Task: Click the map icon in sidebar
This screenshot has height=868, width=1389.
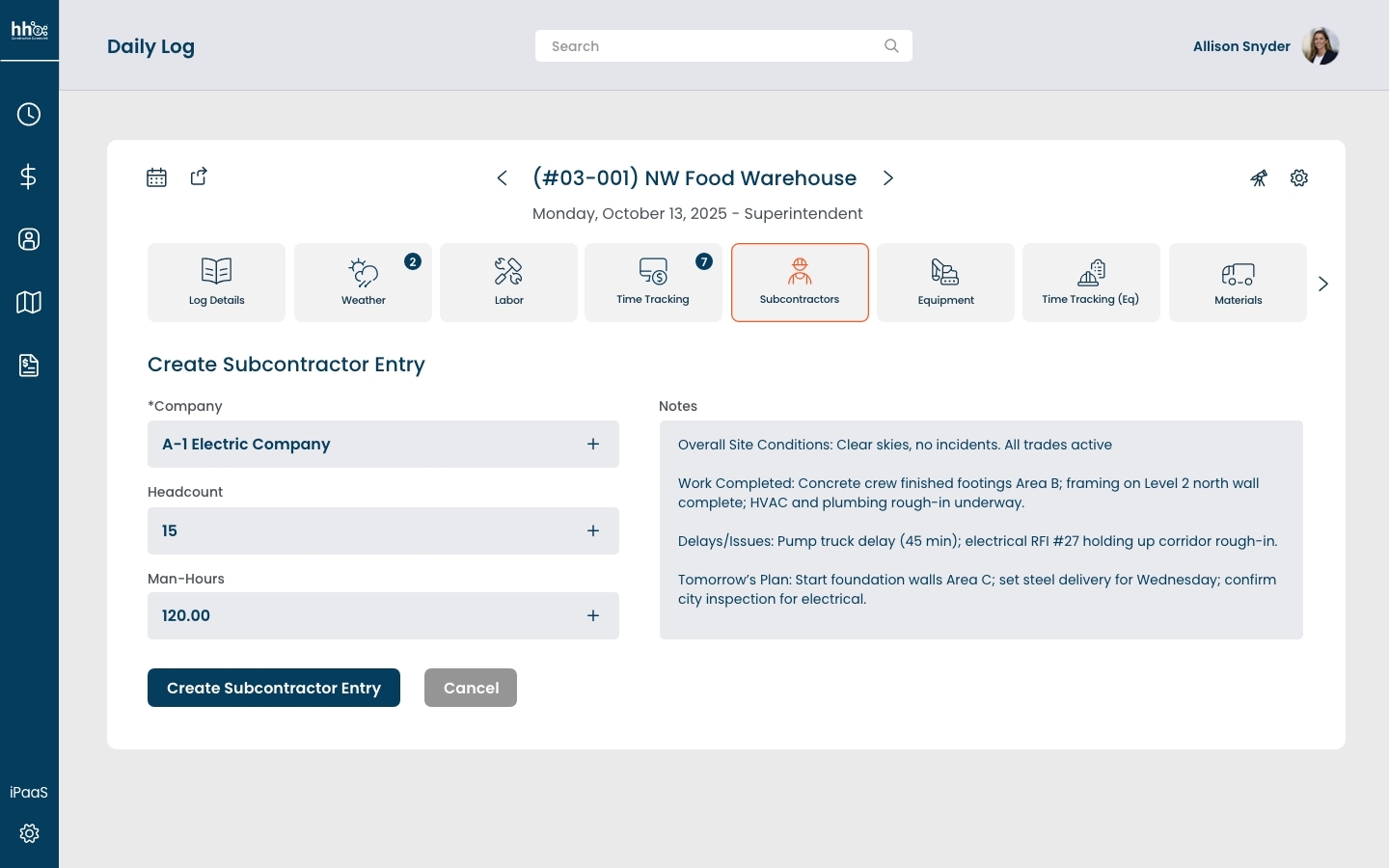Action: tap(29, 303)
